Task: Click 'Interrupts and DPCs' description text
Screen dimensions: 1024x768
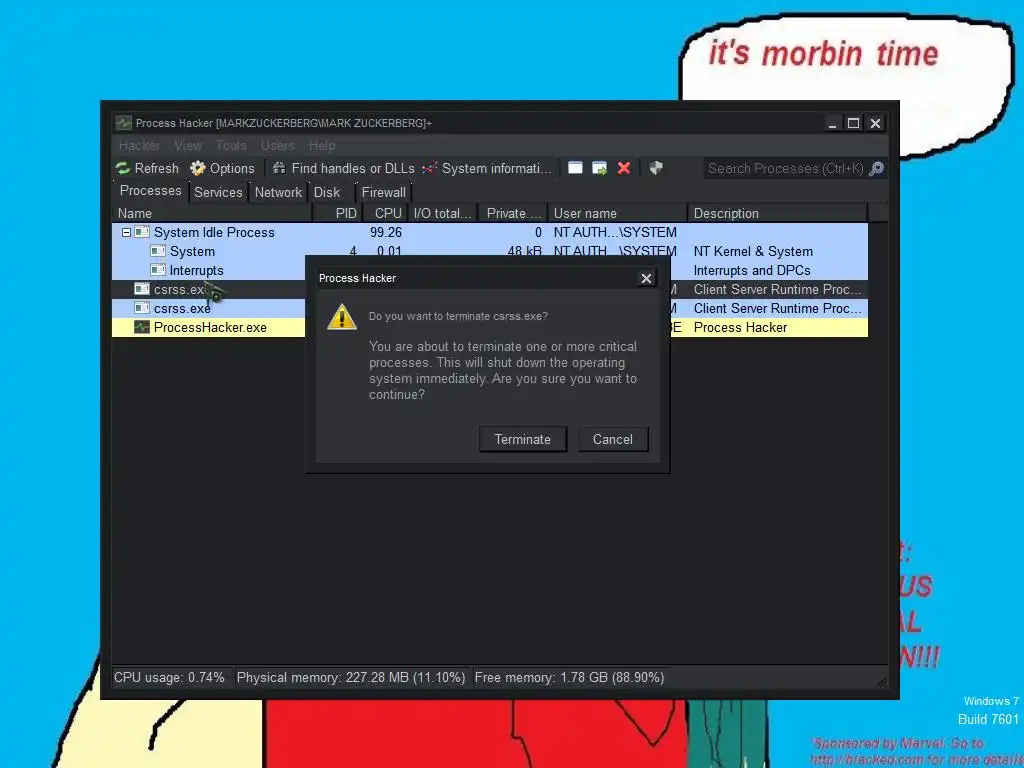Action: tap(752, 270)
